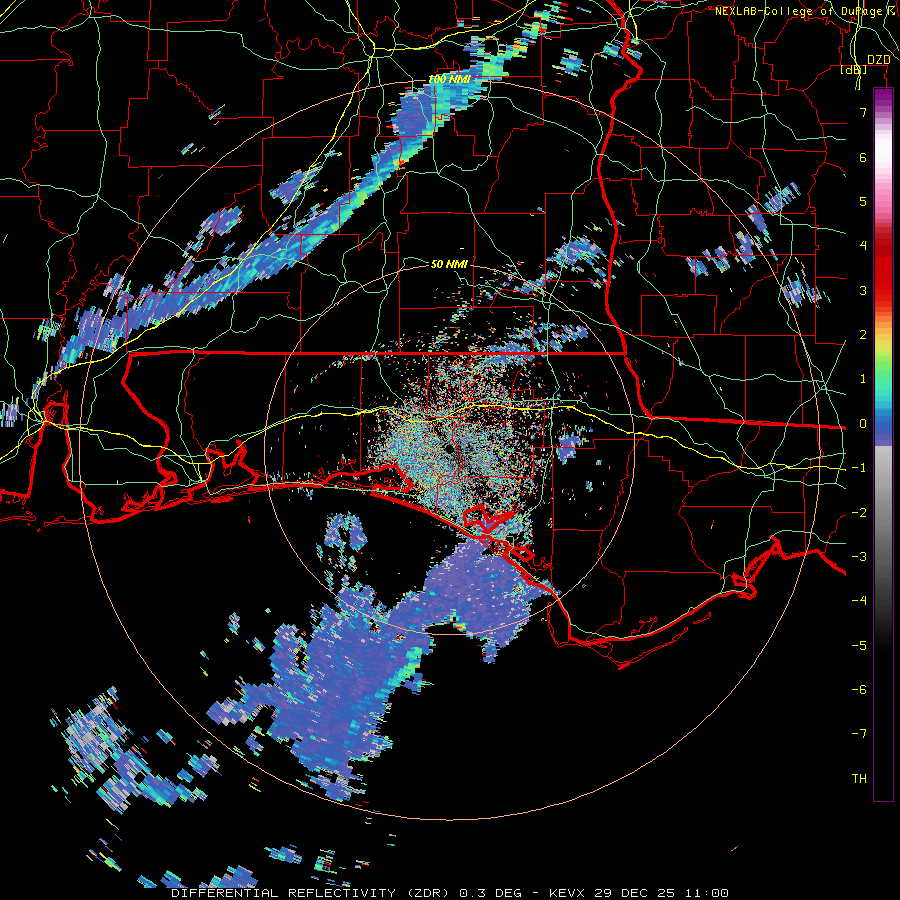Click the "-4" value on the color scale
This screenshot has height=900, width=900.
[859, 601]
